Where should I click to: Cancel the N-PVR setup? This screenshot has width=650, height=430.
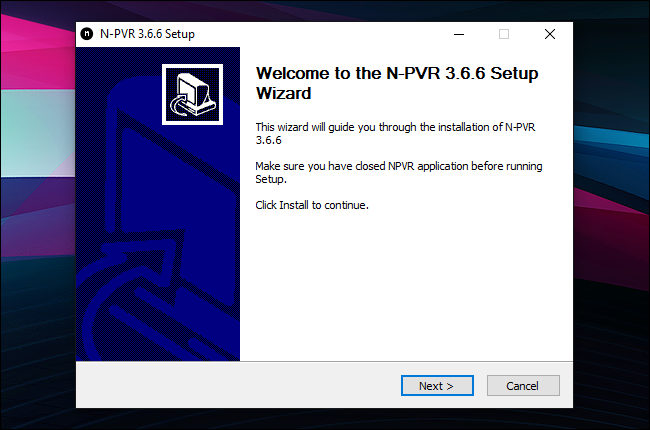coord(523,386)
